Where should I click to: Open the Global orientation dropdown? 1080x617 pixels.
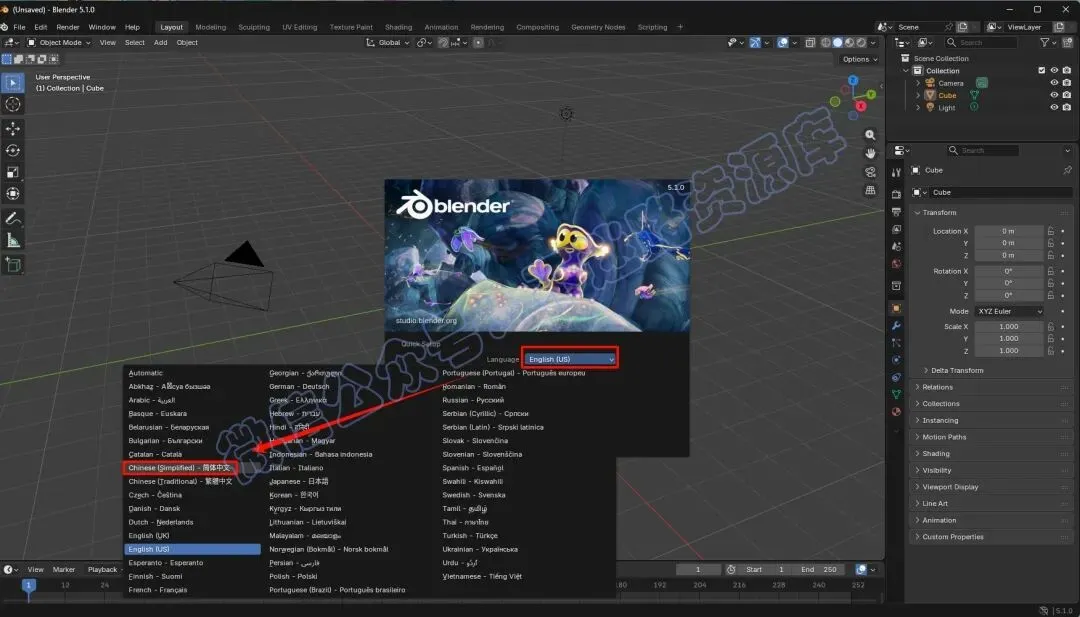coord(387,43)
